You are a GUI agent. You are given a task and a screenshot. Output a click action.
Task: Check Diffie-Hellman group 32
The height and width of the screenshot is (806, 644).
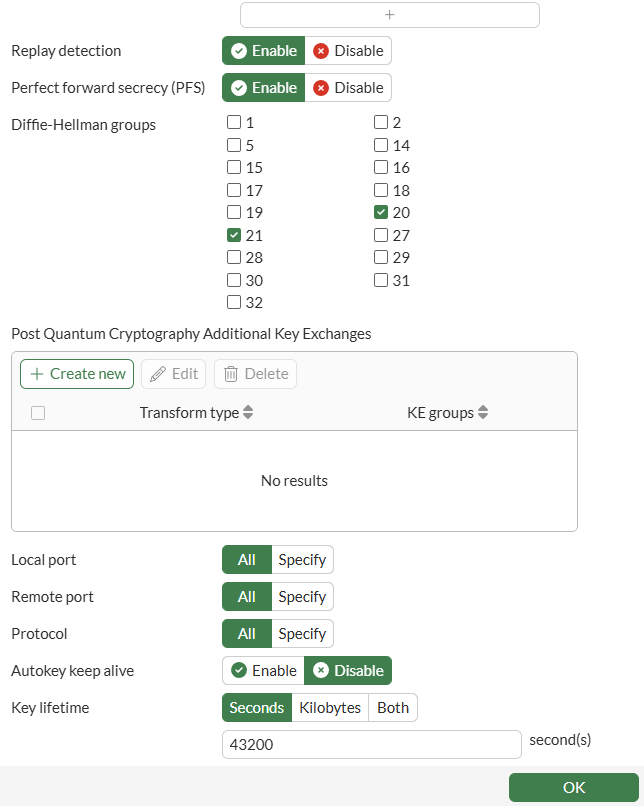(232, 302)
